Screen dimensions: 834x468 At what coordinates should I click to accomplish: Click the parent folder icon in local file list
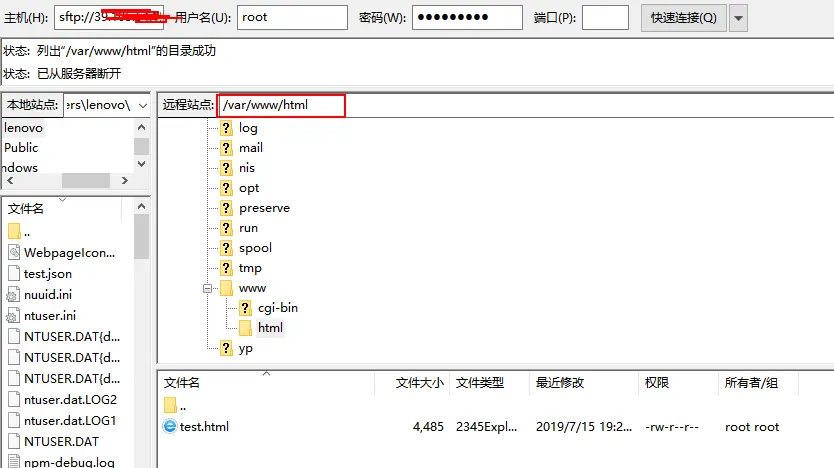coord(14,231)
